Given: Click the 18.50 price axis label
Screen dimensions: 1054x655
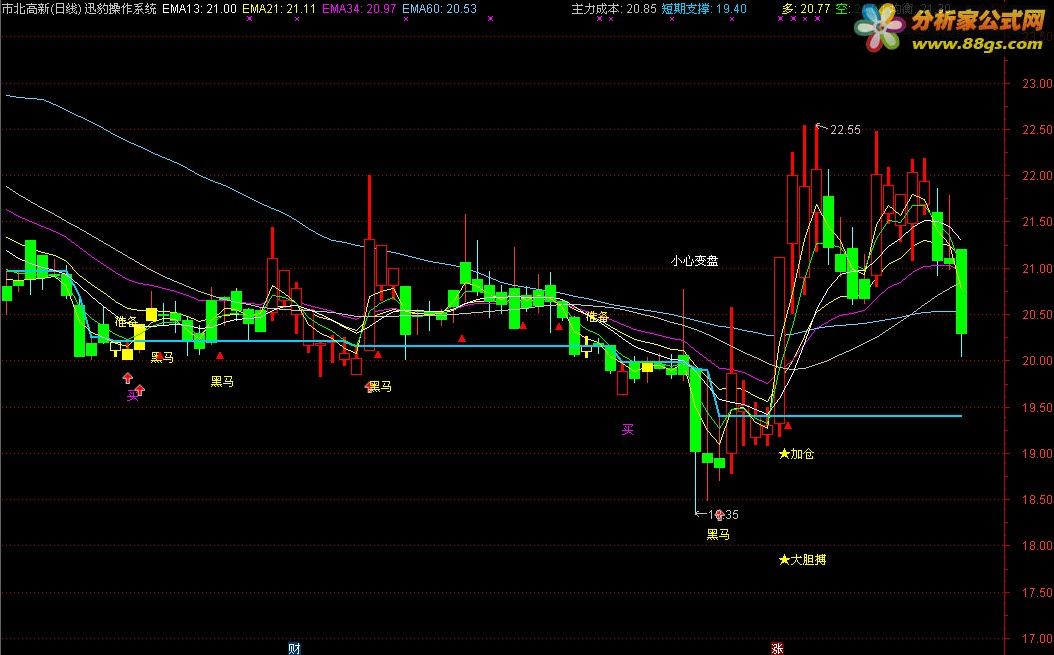Looking at the screenshot, I should point(1037,500).
